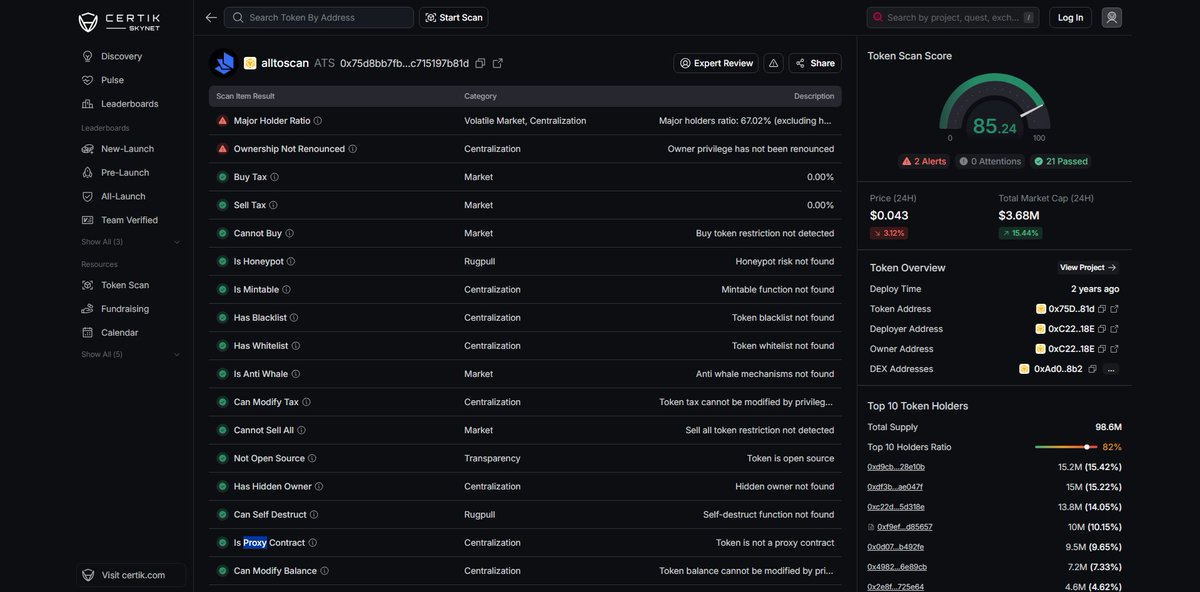Click the info icon beside Buy Tax

pyautogui.click(x=275, y=177)
